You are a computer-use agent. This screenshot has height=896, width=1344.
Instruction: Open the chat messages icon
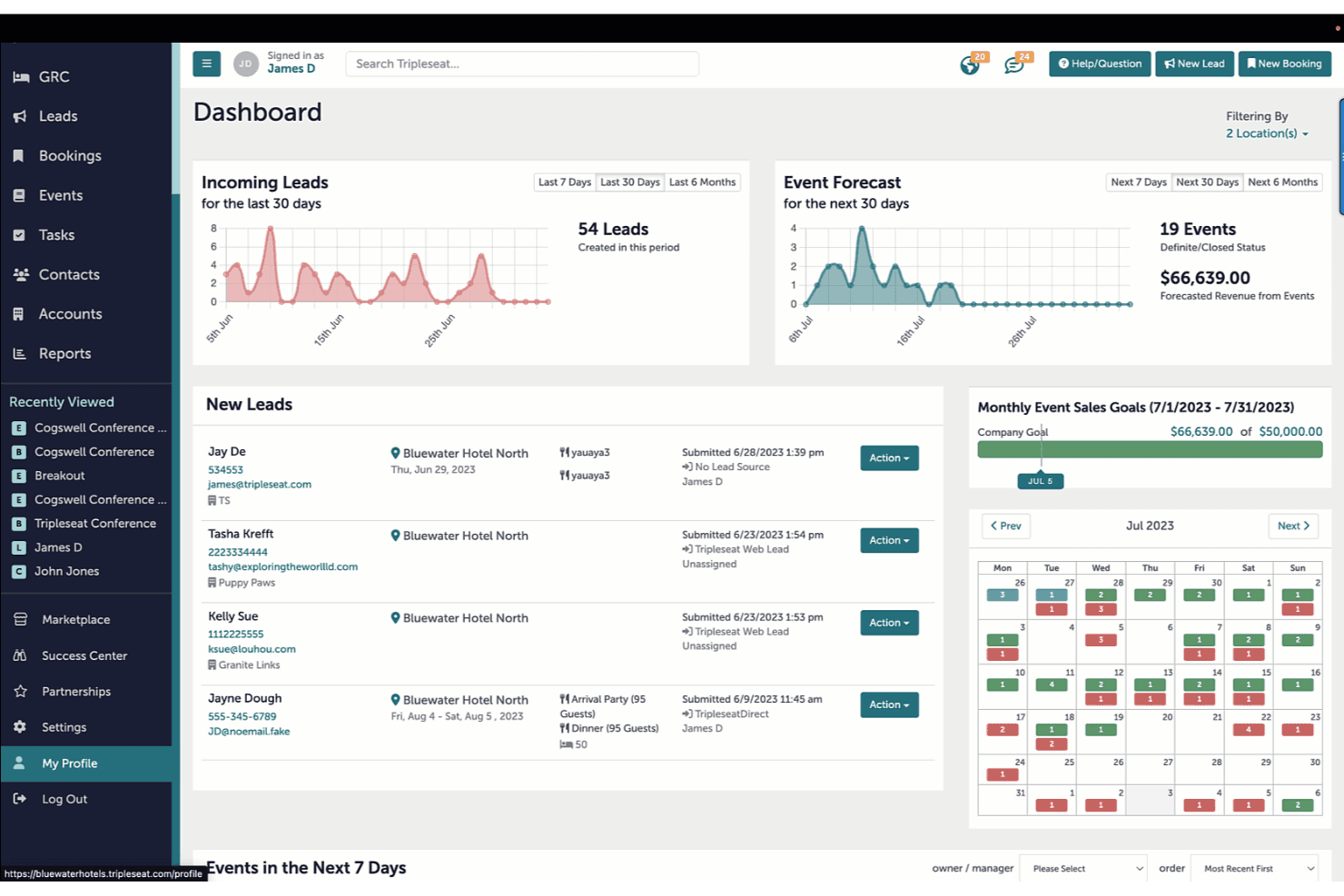pos(1013,65)
